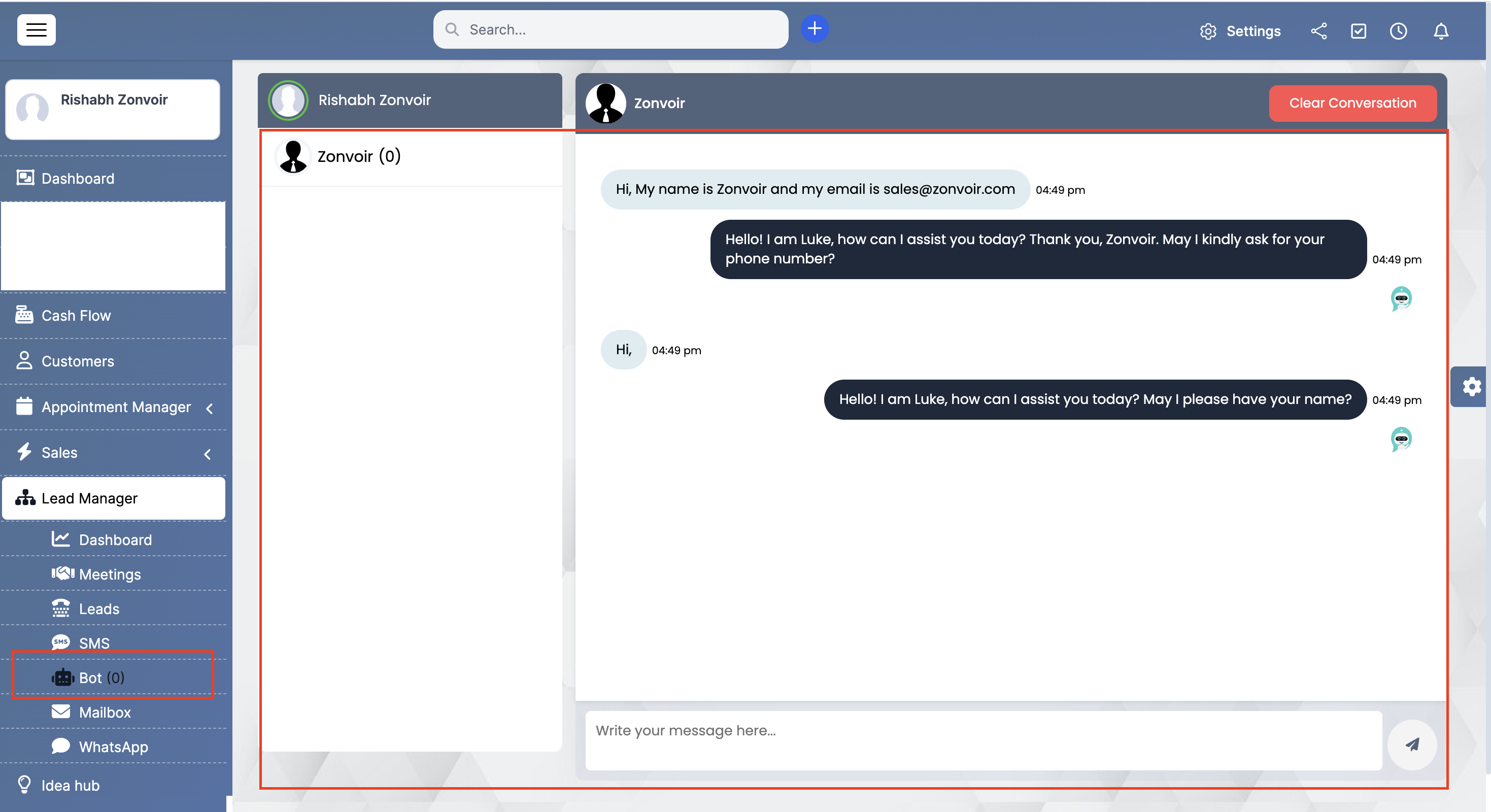The image size is (1491, 812).
Task: Open WhatsApp from the sidebar icon
Action: (61, 746)
